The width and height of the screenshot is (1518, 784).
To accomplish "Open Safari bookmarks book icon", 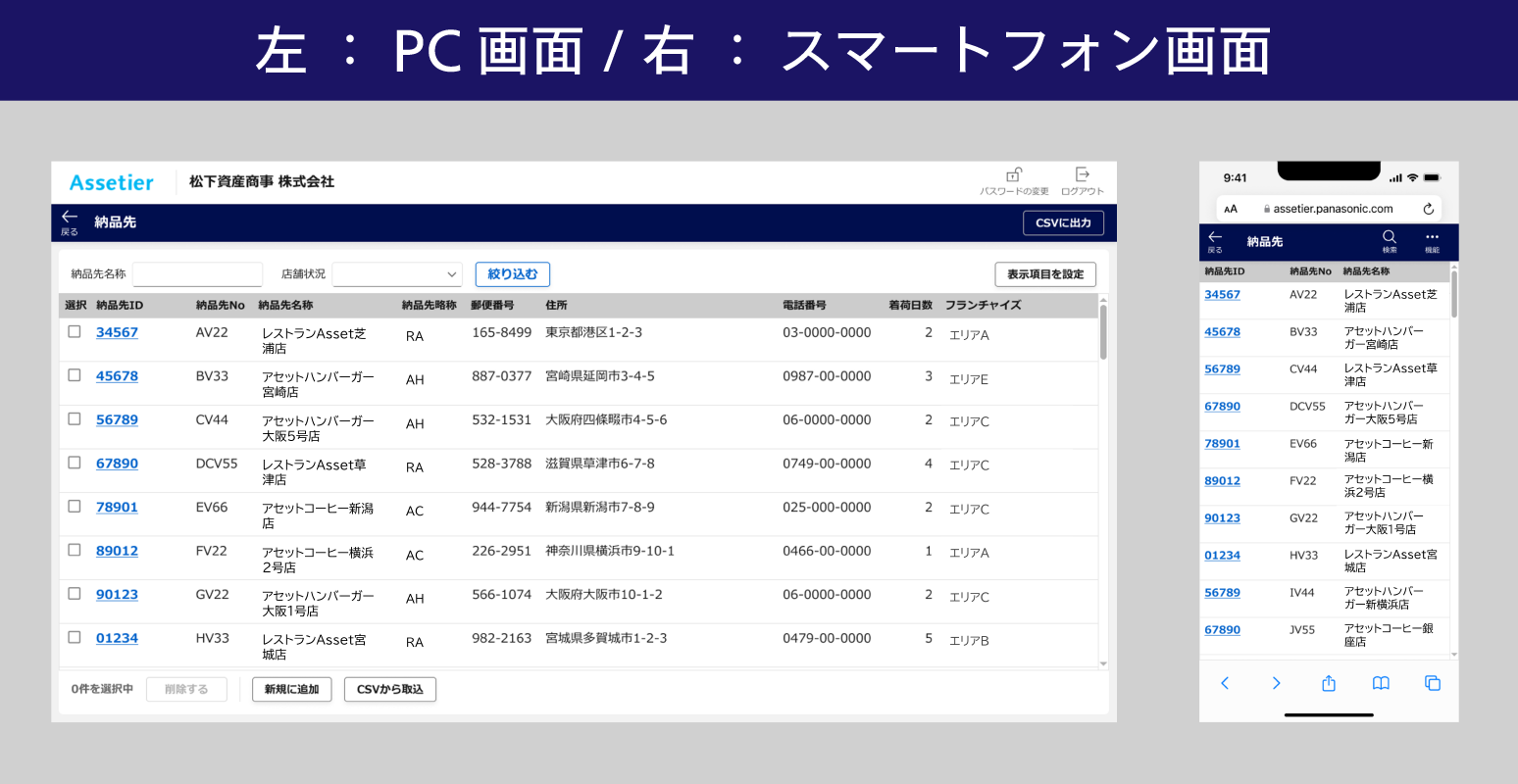I will tap(1381, 683).
